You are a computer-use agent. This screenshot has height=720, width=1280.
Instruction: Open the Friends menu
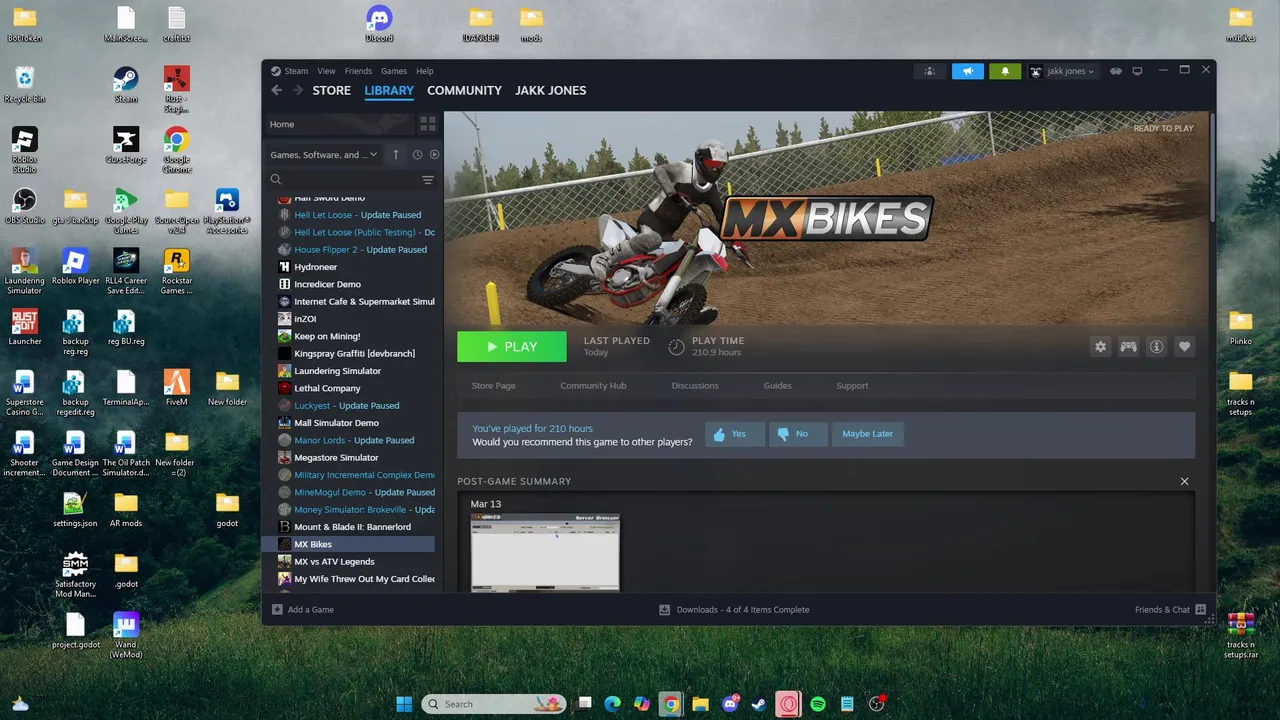(358, 71)
